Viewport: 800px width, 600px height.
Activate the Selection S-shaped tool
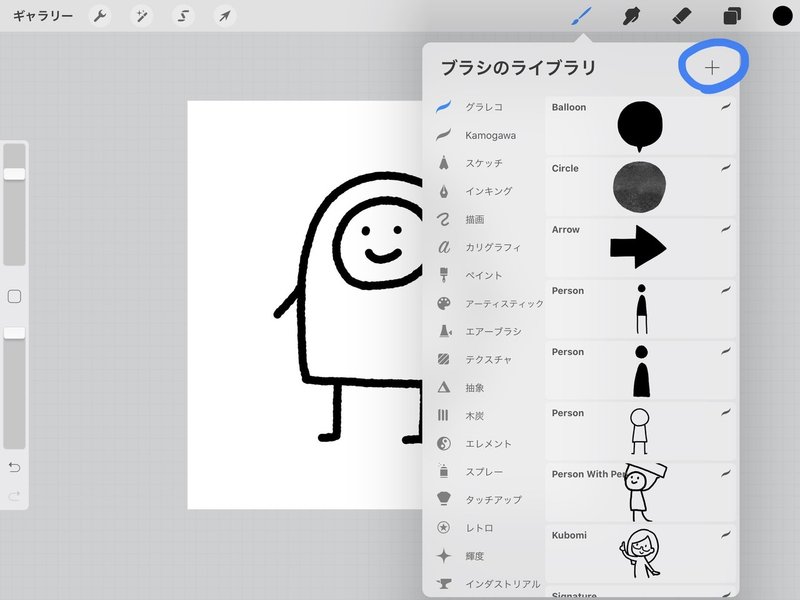point(183,16)
